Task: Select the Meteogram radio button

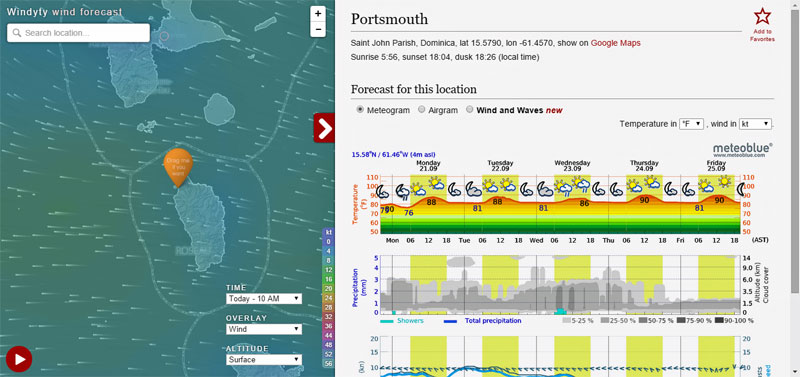Action: click(x=360, y=110)
